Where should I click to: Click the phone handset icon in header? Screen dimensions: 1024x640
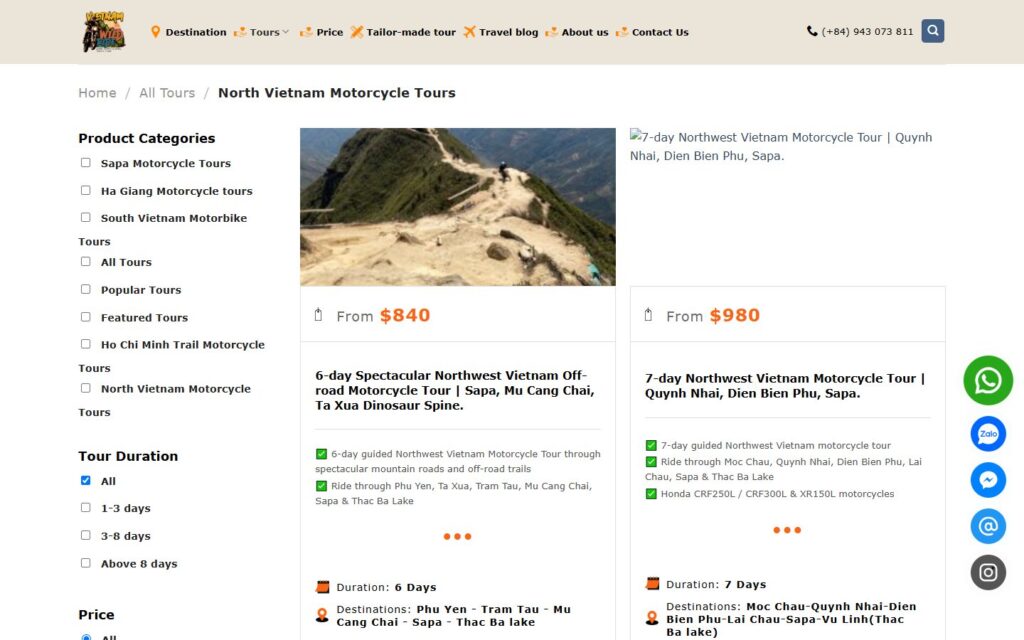coord(812,31)
